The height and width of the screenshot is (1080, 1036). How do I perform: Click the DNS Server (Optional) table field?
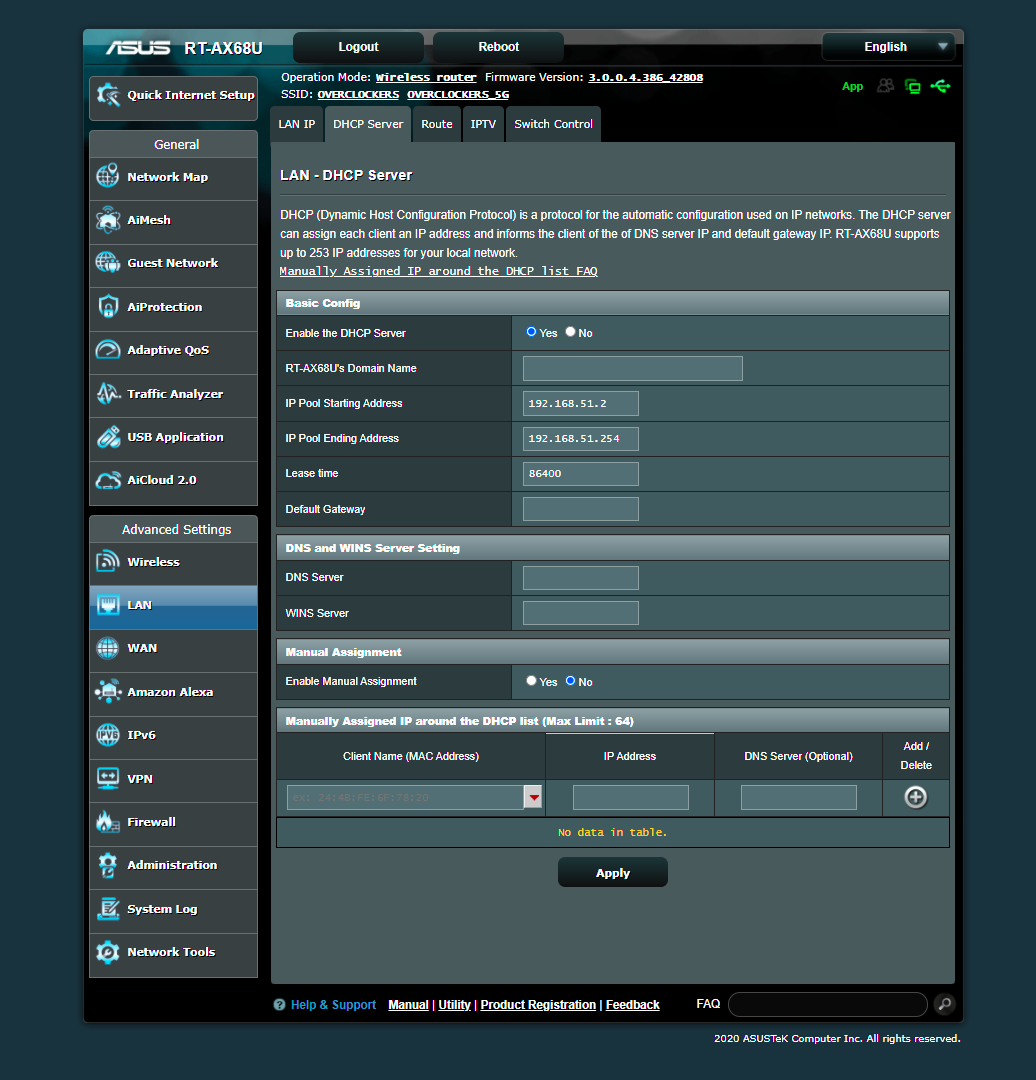click(x=798, y=797)
